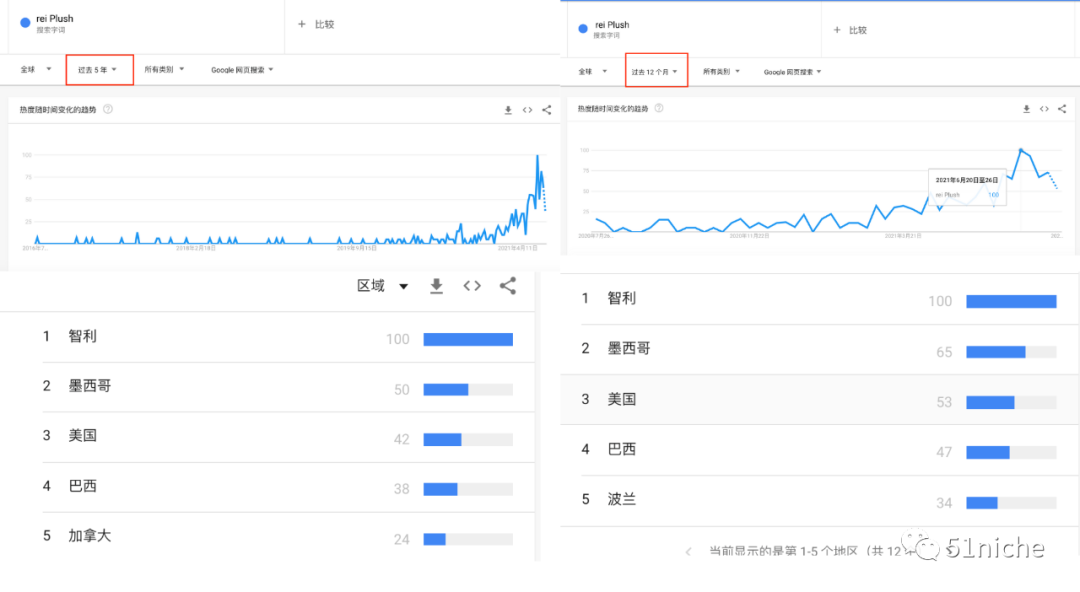Open the 过去12个月 time range dropdown
The width and height of the screenshot is (1080, 592).
pyautogui.click(x=656, y=70)
